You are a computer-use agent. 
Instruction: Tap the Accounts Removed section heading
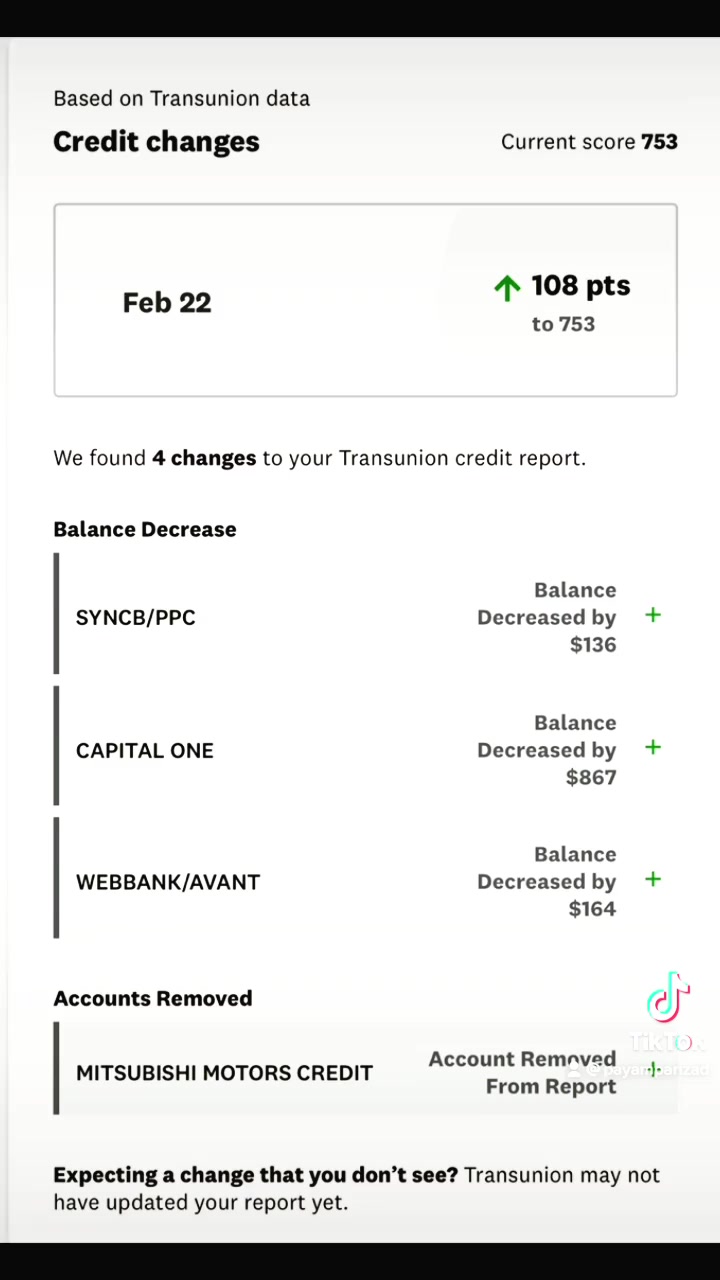pyautogui.click(x=153, y=998)
